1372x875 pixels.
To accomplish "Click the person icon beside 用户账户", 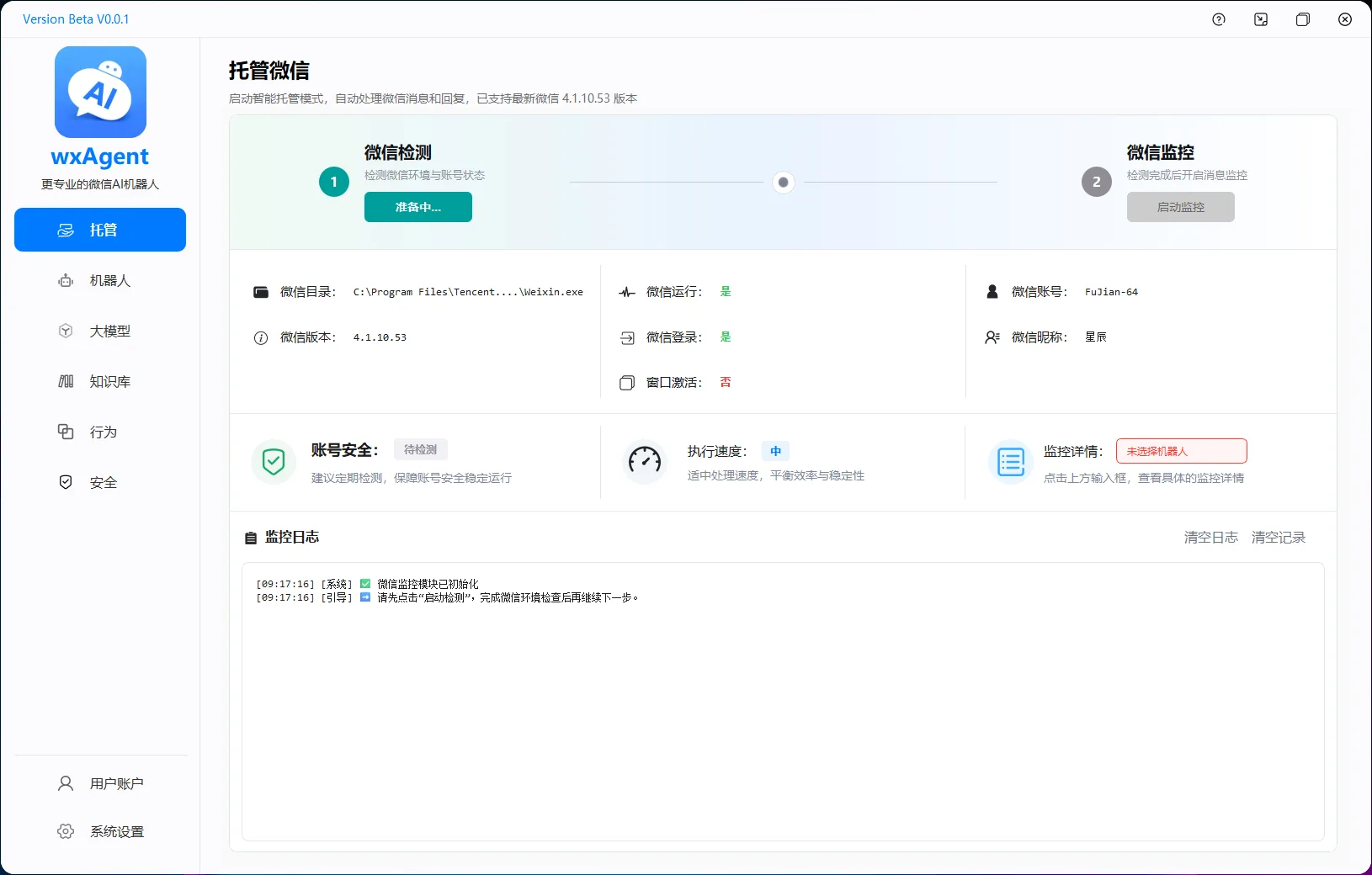I will (x=66, y=783).
